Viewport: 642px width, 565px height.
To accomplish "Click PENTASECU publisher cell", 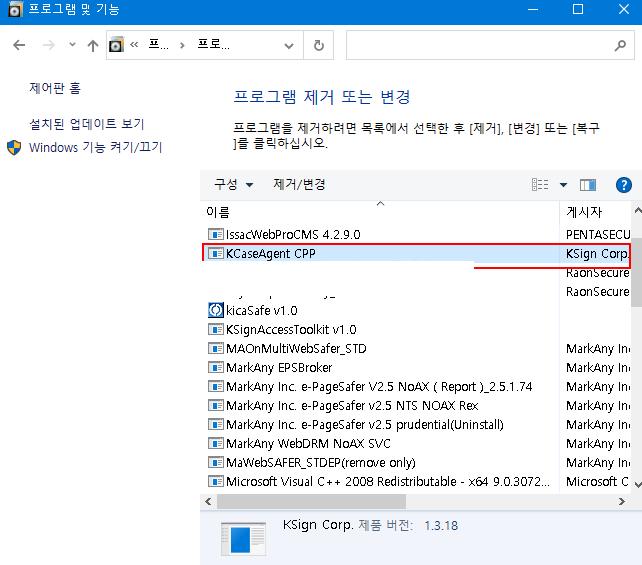I will (x=598, y=235).
